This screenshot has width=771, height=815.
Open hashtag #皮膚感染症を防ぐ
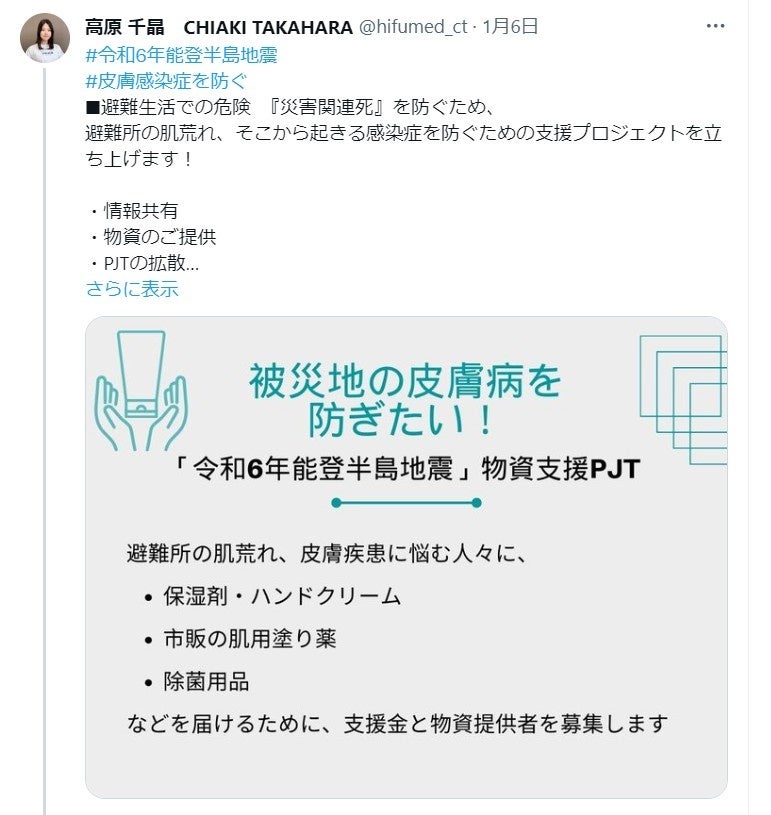tap(166, 81)
